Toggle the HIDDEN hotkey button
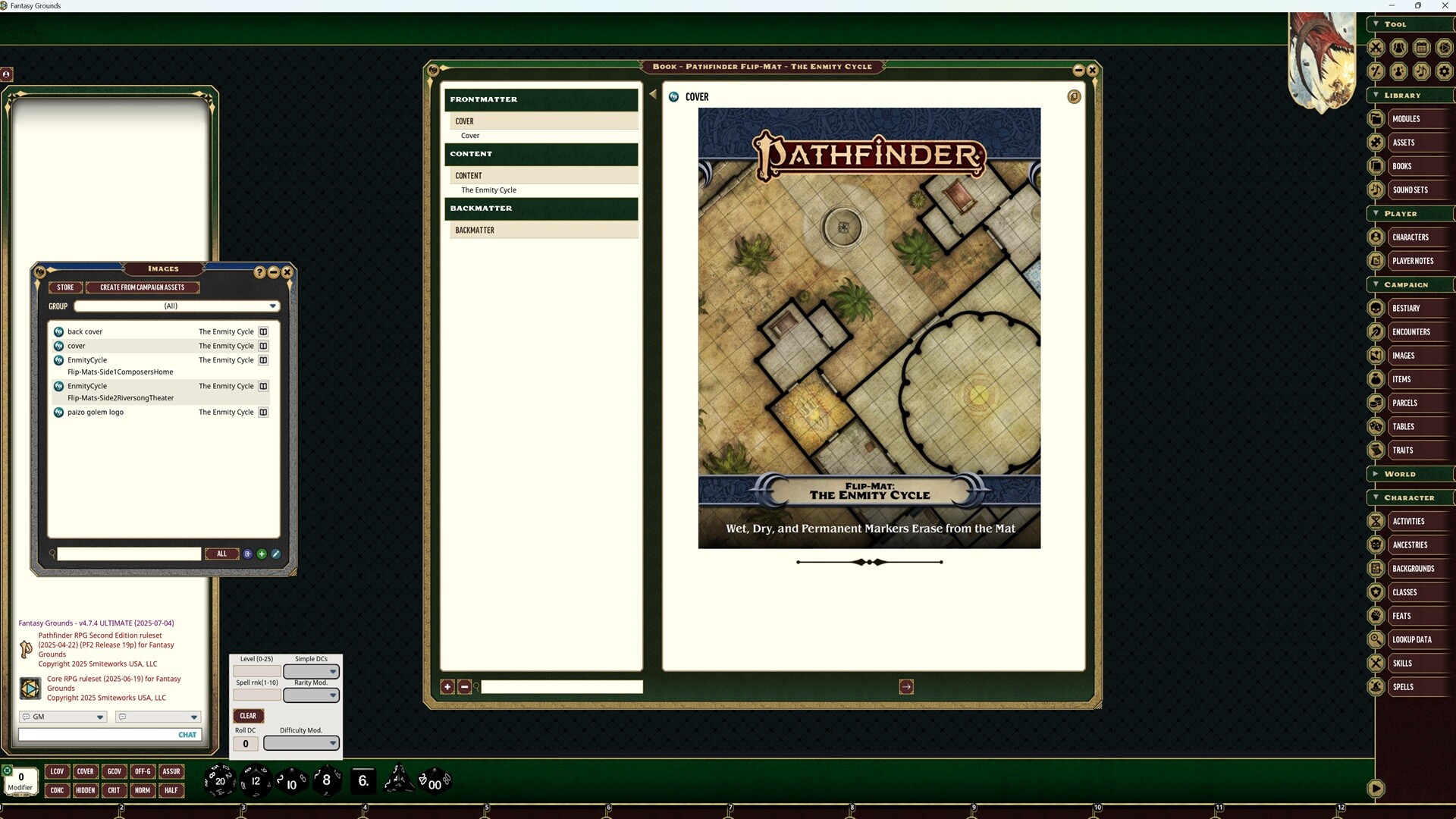Viewport: 1456px width, 819px height. click(x=85, y=790)
